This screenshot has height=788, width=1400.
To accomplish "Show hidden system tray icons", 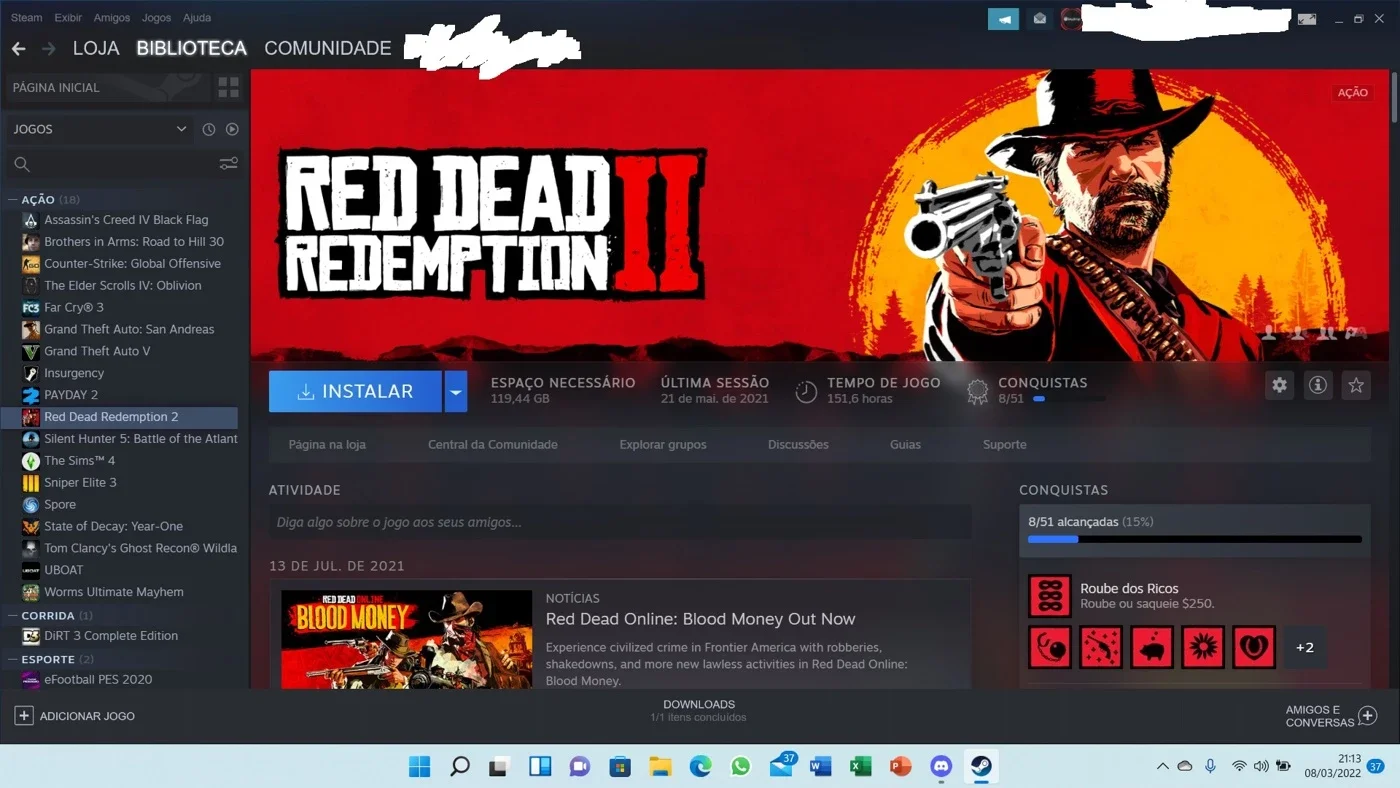I will tap(1162, 767).
